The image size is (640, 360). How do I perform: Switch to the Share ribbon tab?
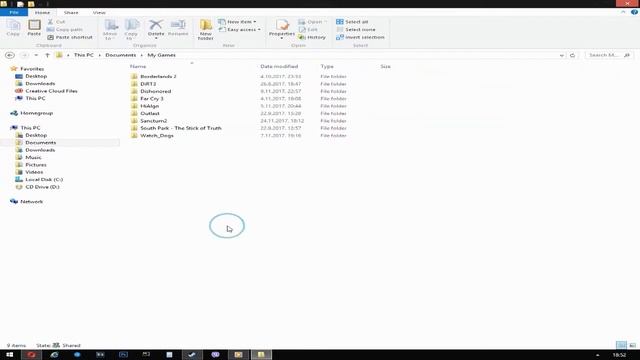71,13
